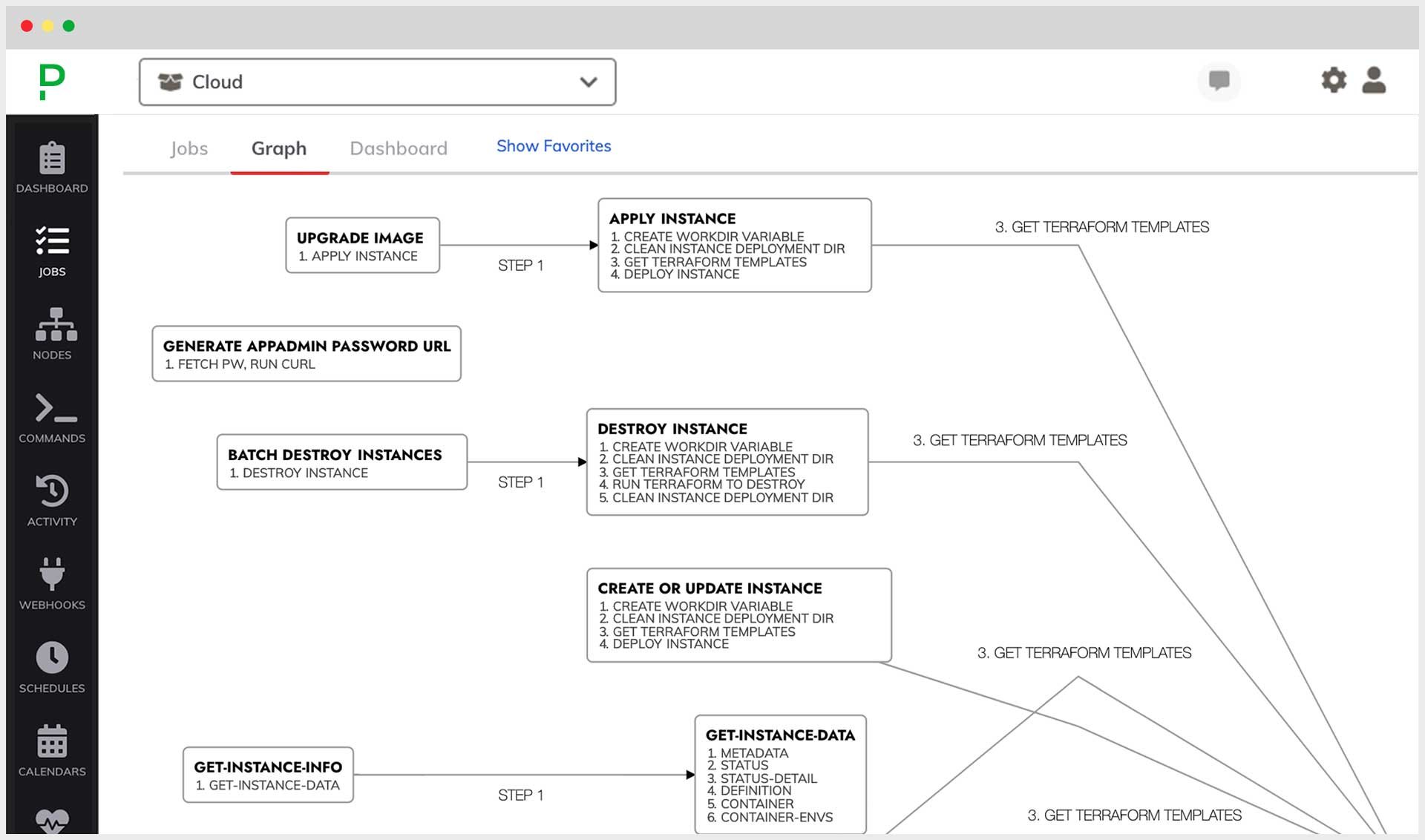
Task: Open the Schedules clock icon
Action: pyautogui.click(x=52, y=657)
